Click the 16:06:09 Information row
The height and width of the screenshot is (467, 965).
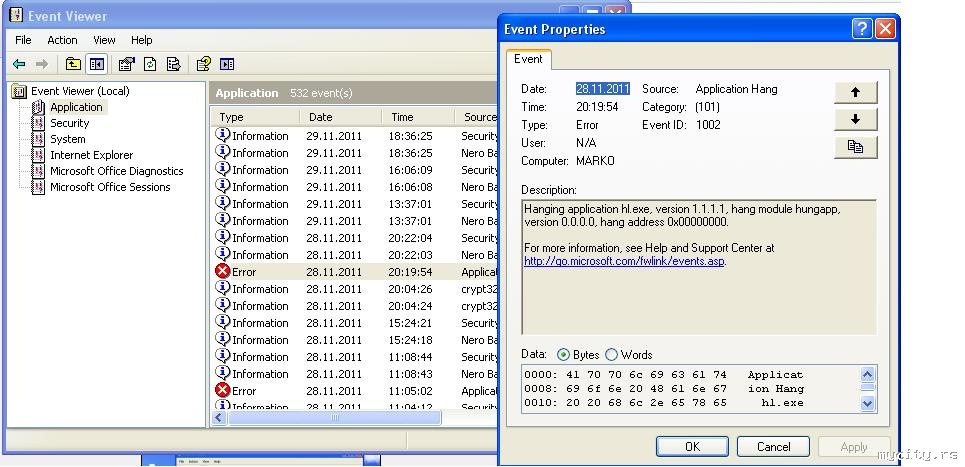pyautogui.click(x=355, y=170)
